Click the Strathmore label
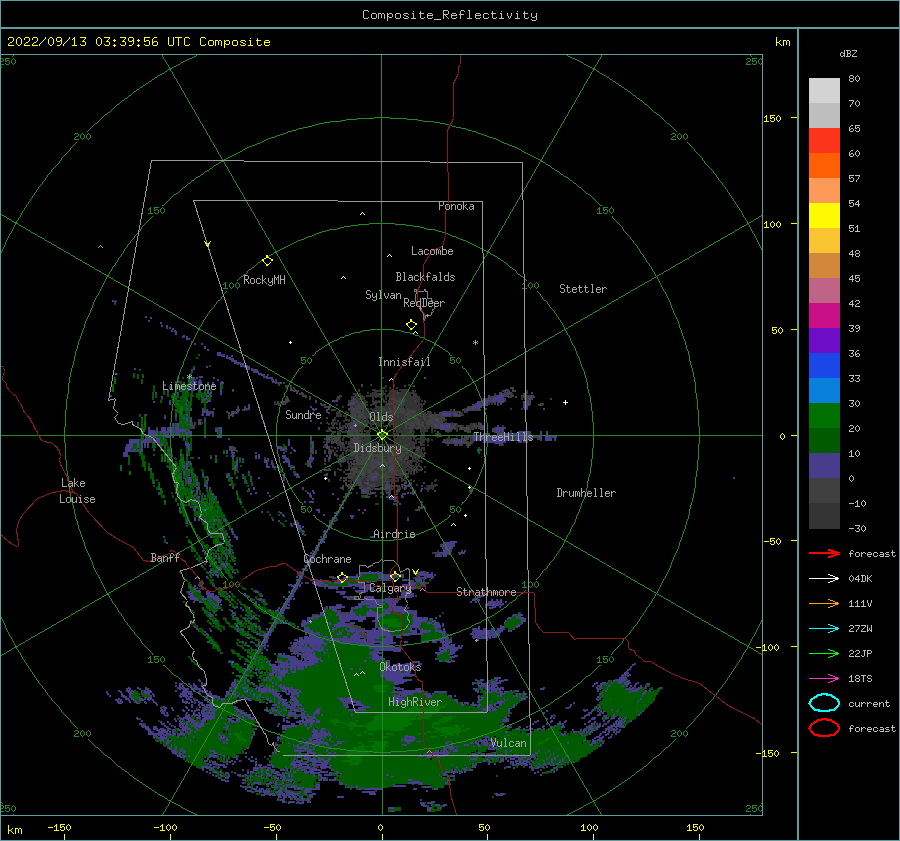The height and width of the screenshot is (841, 900). (x=486, y=592)
